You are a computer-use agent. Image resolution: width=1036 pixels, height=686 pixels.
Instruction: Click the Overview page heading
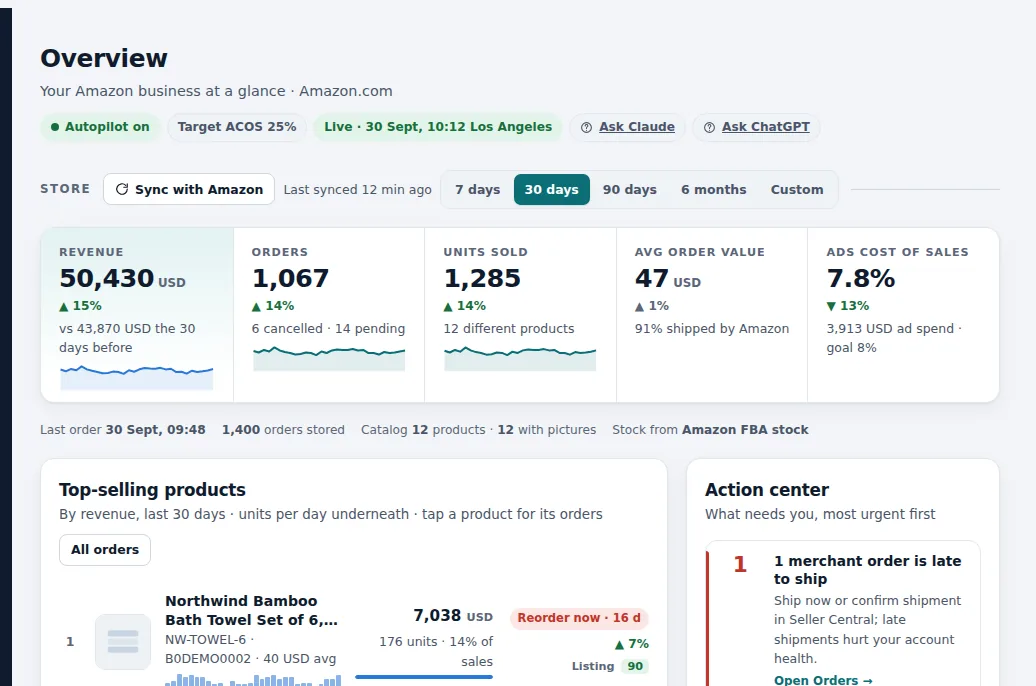point(104,58)
